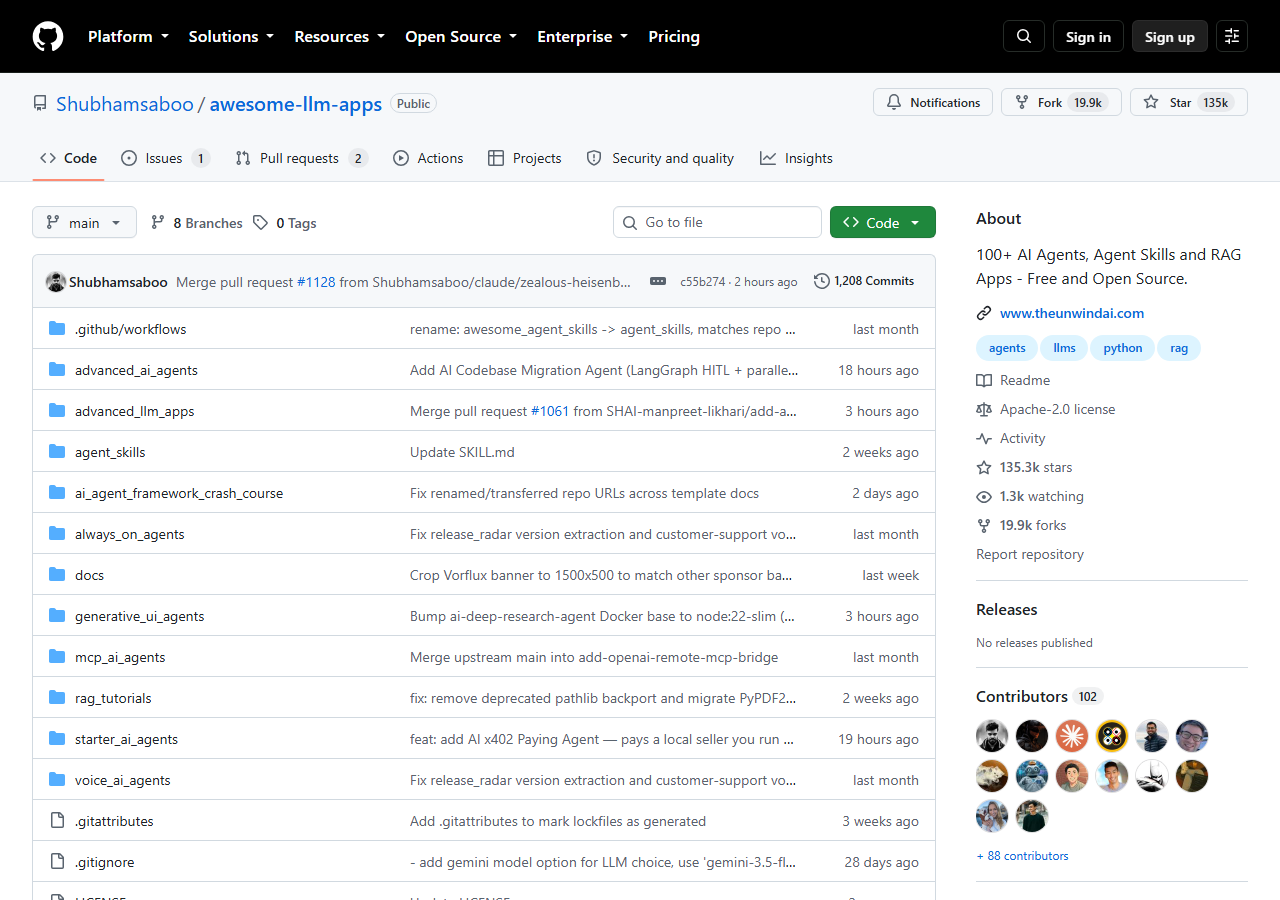Switch to the Pull requests tab

tap(301, 158)
